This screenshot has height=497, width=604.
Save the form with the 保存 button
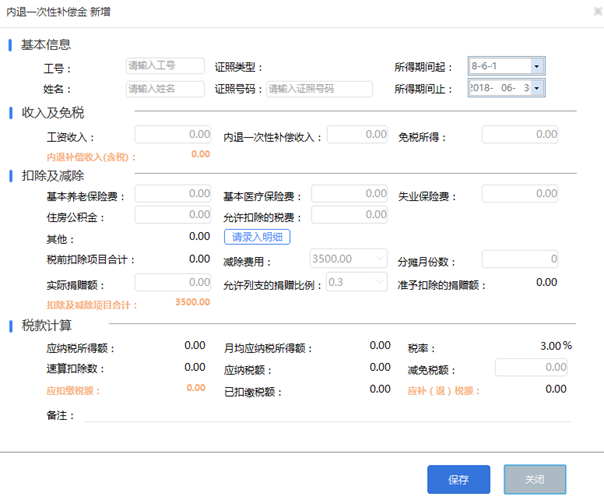459,480
